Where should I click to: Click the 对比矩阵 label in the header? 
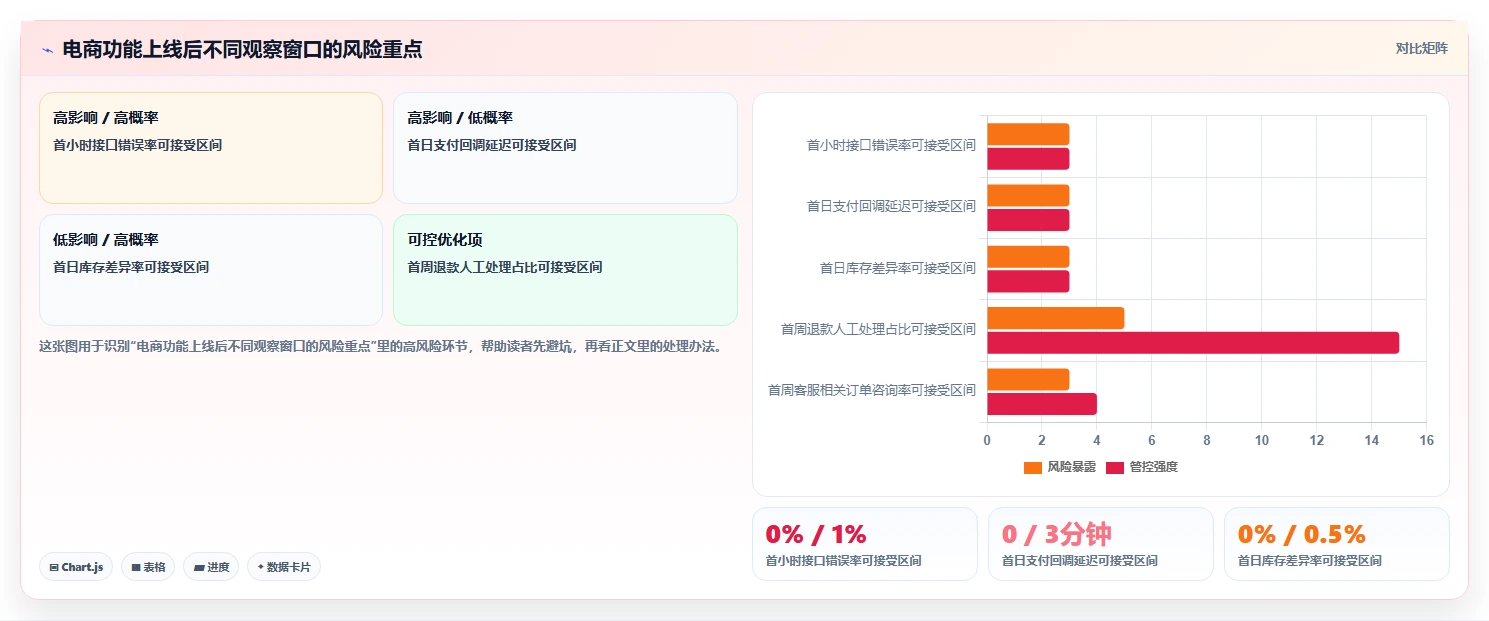(1422, 48)
